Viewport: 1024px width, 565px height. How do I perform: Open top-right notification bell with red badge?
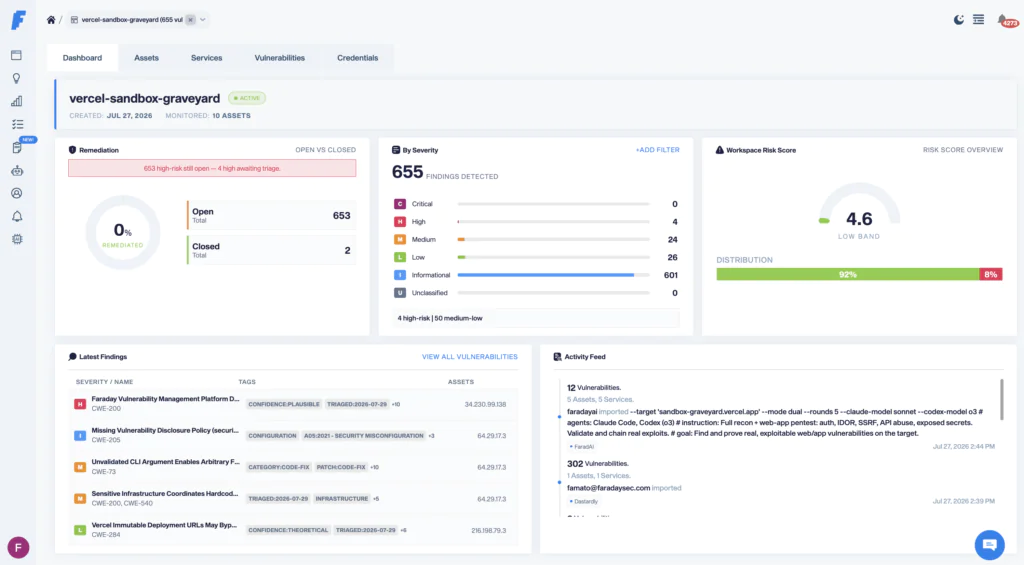pos(1006,21)
